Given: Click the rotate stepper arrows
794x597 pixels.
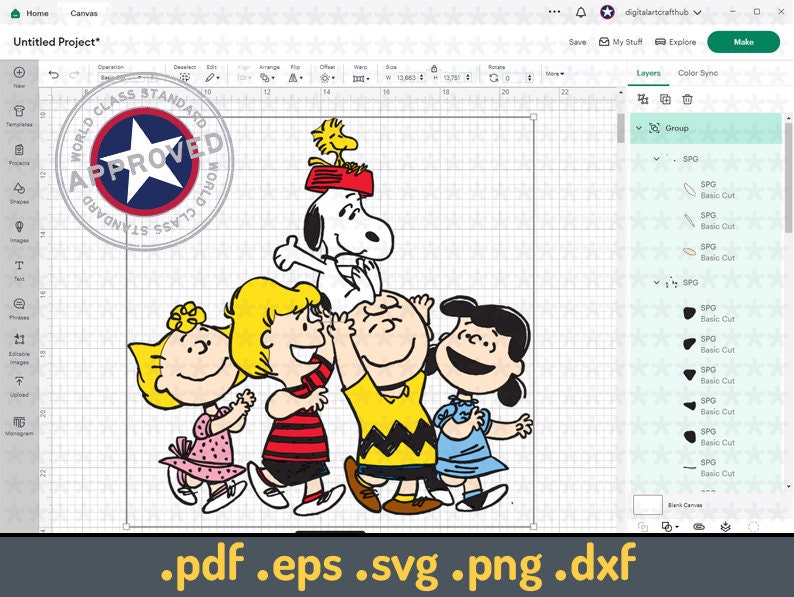Looking at the screenshot, I should click(530, 78).
